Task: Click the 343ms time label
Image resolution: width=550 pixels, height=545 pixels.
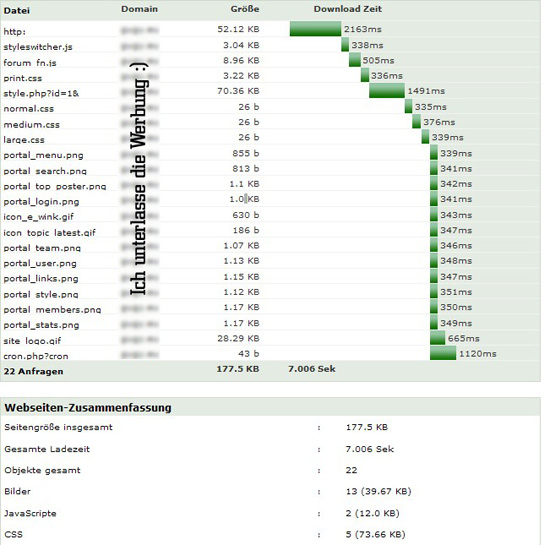Action: tap(456, 215)
